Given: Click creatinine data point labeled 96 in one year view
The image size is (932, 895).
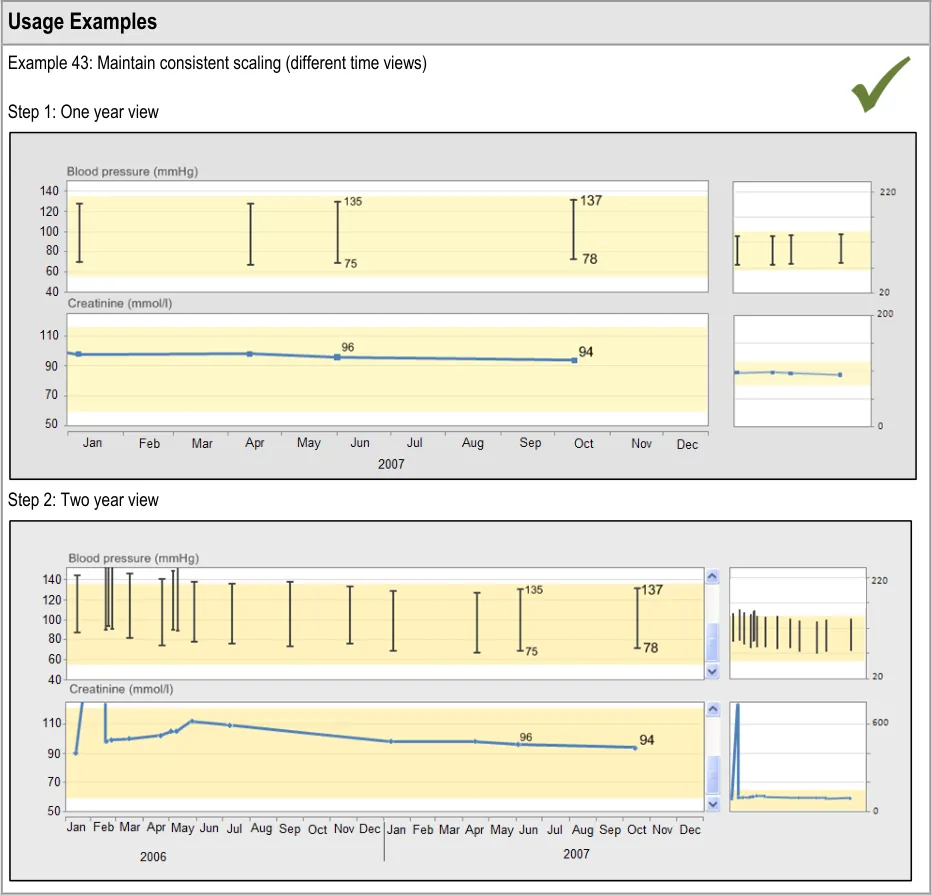Looking at the screenshot, I should (x=337, y=357).
